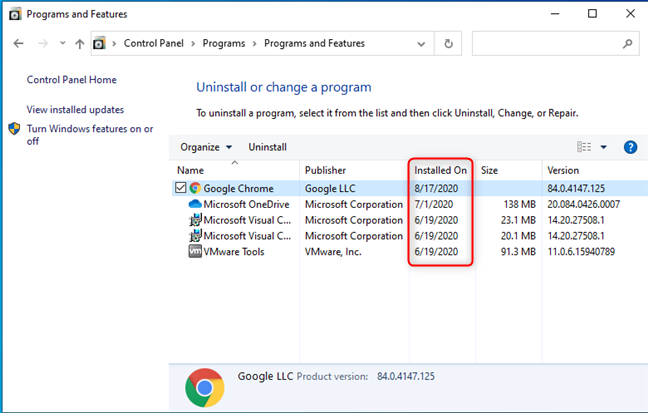
Task: Click Google LLC publisher cell
Action: (x=330, y=189)
